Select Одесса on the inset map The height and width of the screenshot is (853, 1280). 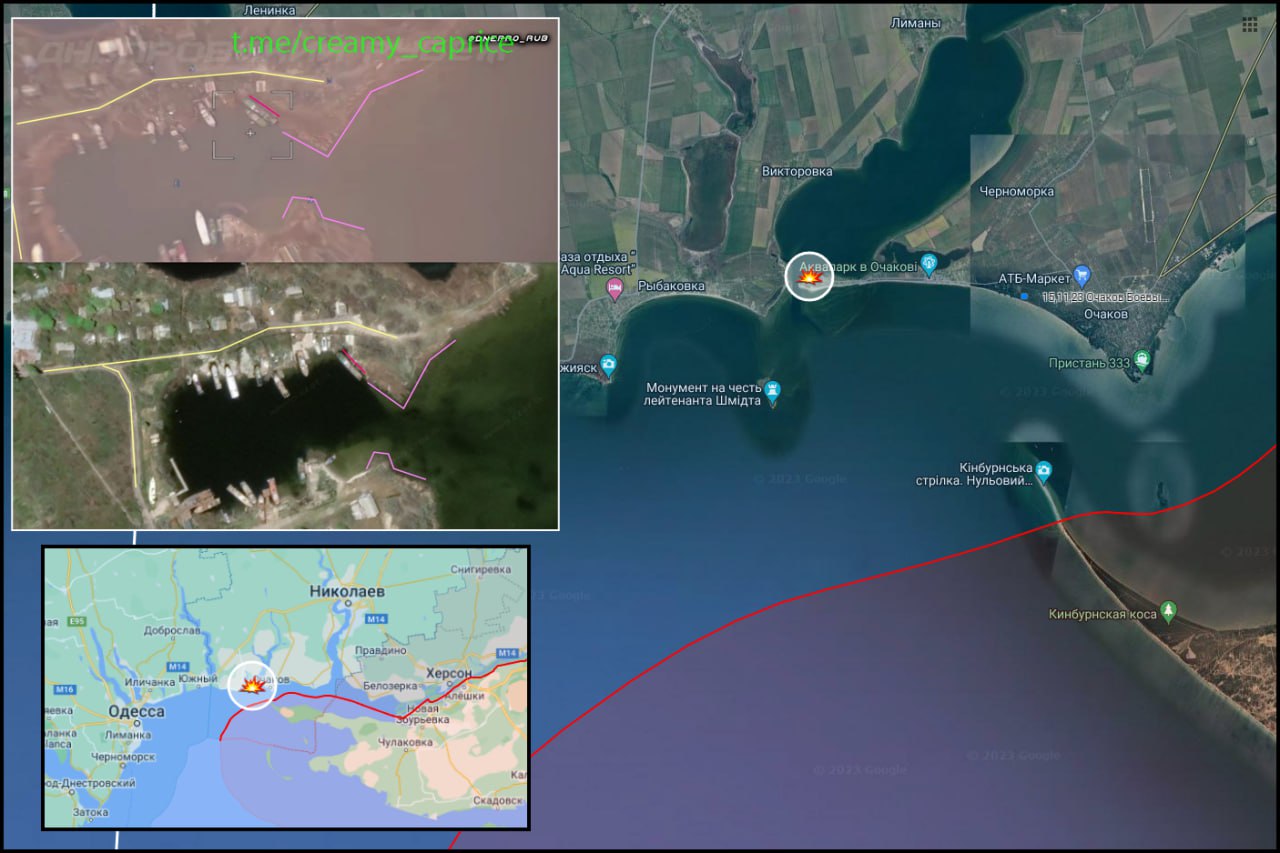point(135,711)
